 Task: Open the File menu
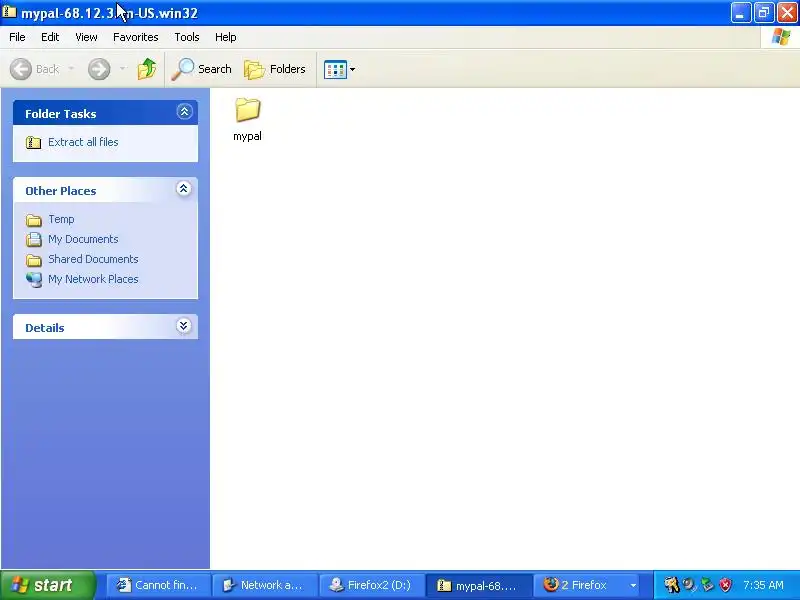click(17, 37)
